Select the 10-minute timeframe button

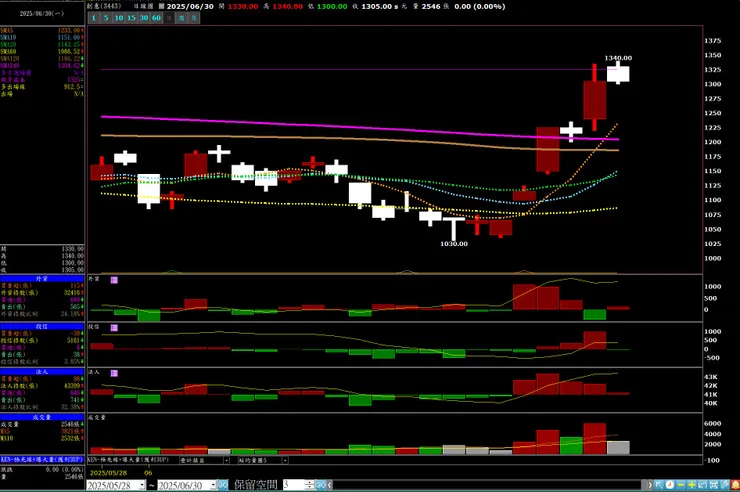tap(118, 18)
